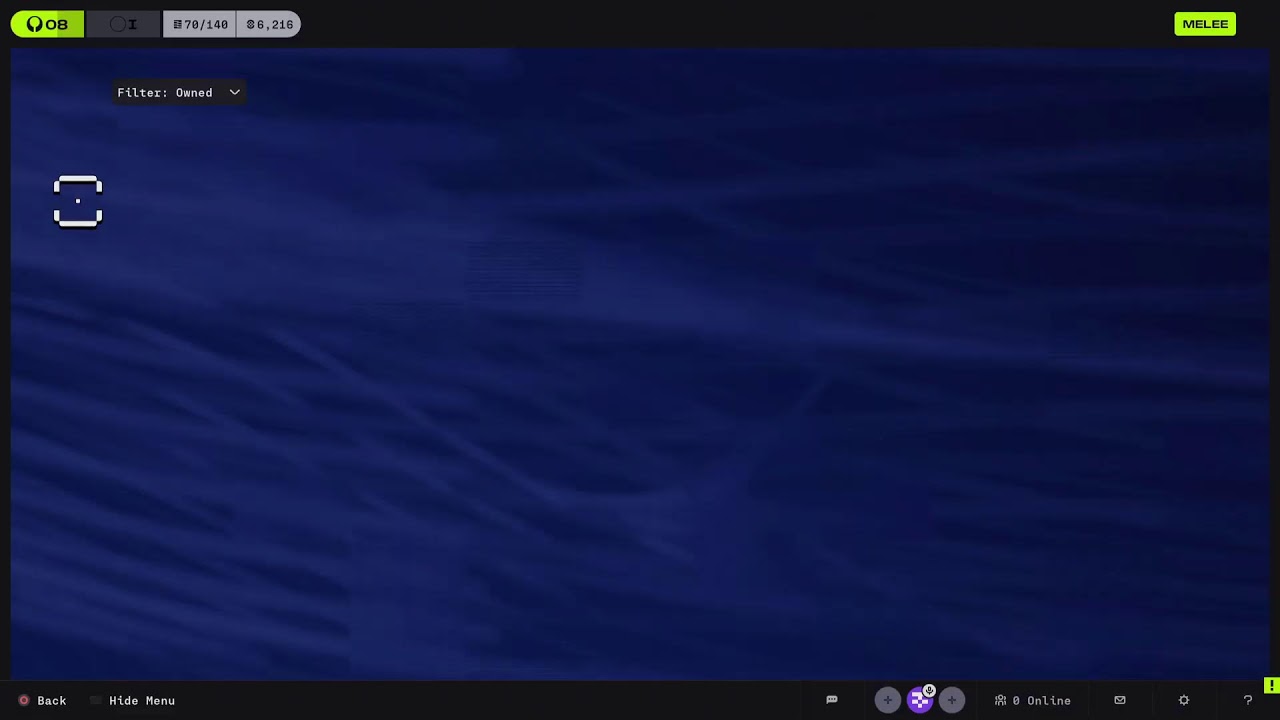The height and width of the screenshot is (720, 1280).
Task: Click the 70/140 inventory counter
Action: (x=200, y=24)
